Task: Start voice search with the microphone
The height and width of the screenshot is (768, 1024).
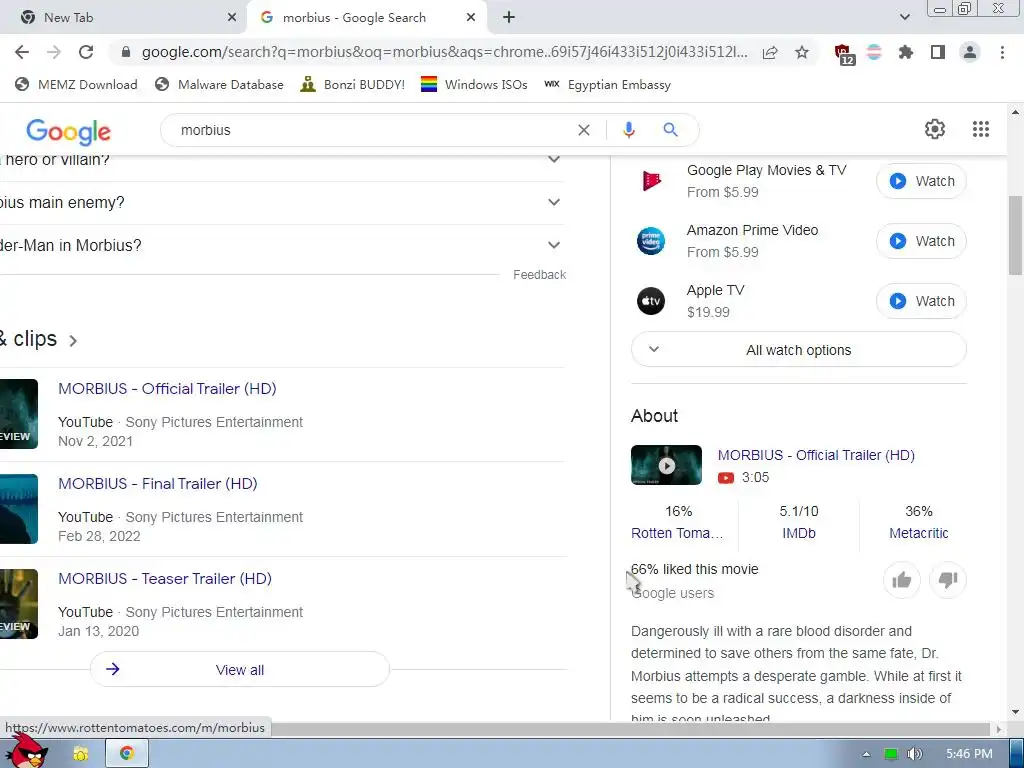Action: (x=628, y=130)
